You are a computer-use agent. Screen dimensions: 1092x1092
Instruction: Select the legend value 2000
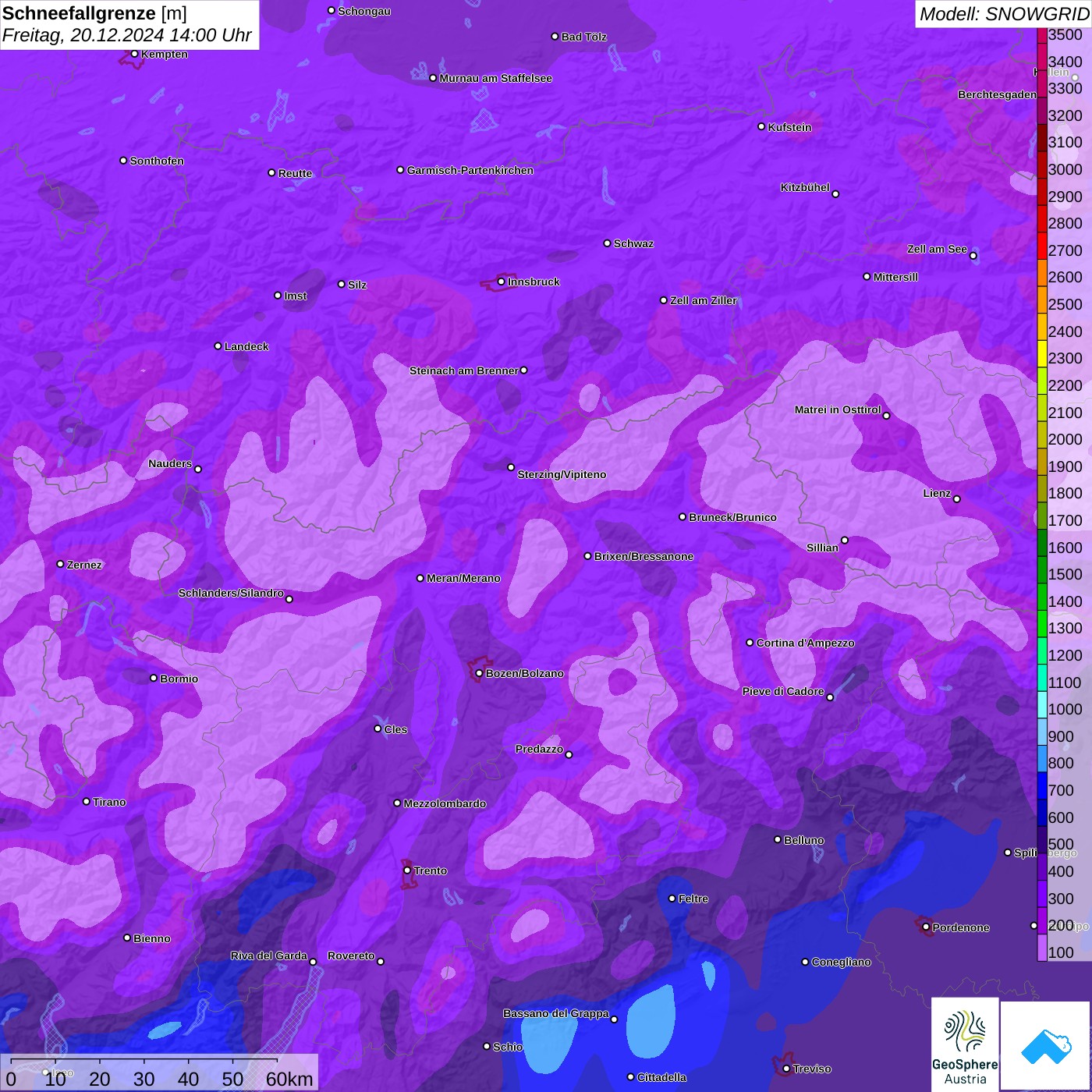pos(1065,439)
